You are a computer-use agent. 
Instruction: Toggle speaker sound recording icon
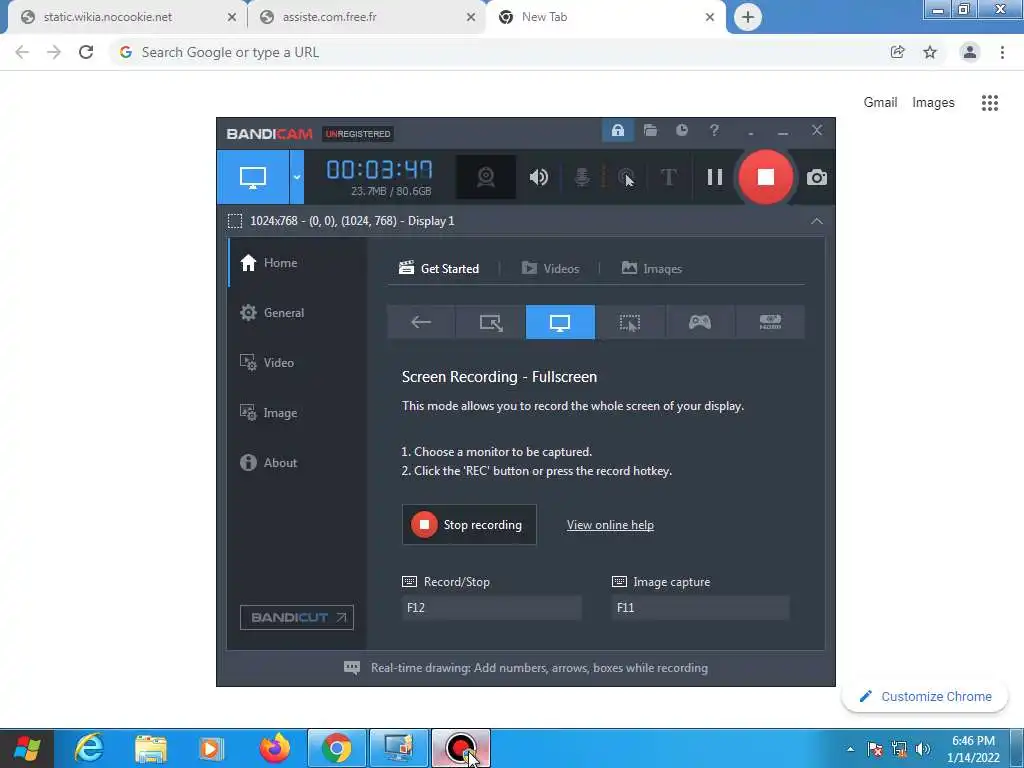539,177
